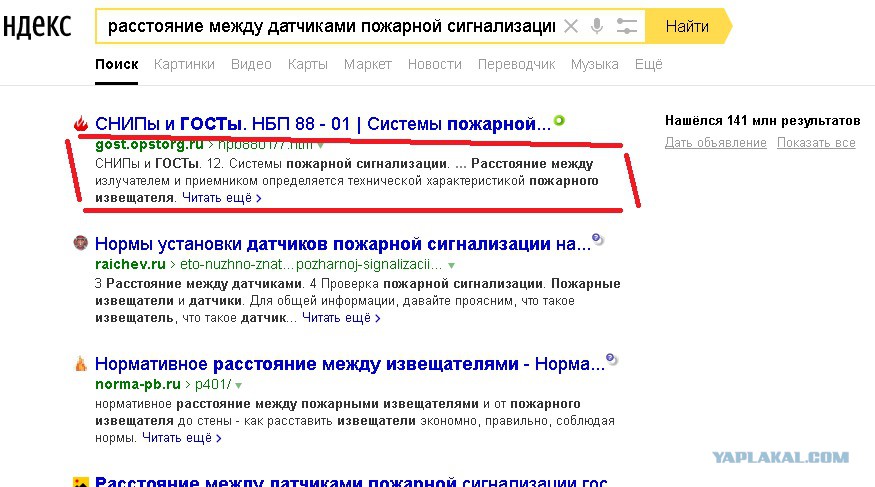Click the p401/ path of norma-pb.ru

click(213, 384)
